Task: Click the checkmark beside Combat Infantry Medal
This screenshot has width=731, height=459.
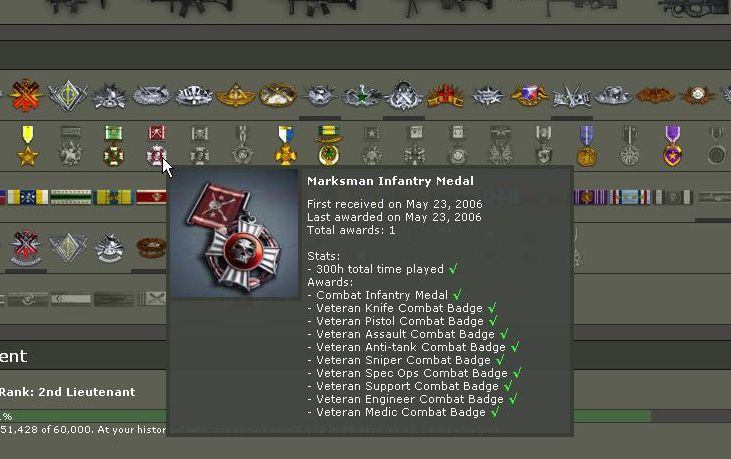Action: click(457, 295)
